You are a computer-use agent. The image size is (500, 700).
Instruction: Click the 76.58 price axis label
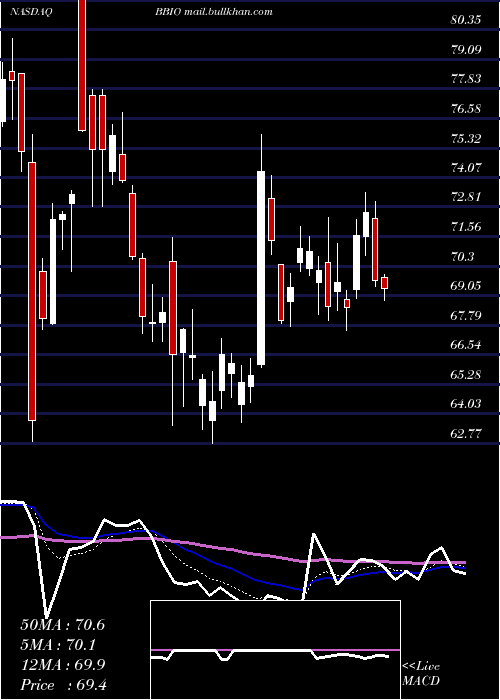[x=466, y=109]
